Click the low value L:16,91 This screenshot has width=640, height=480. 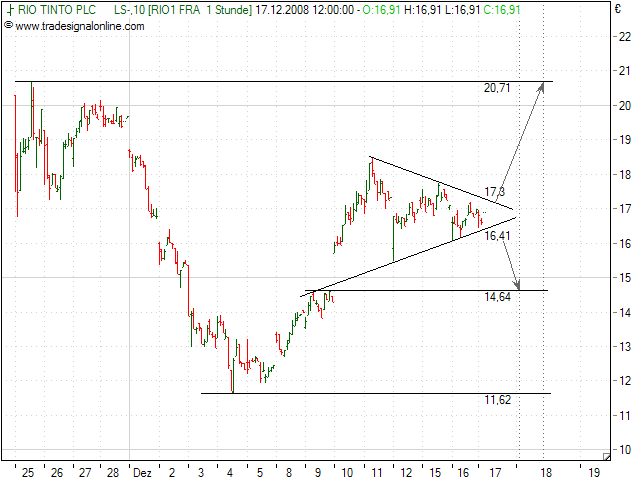coord(462,9)
